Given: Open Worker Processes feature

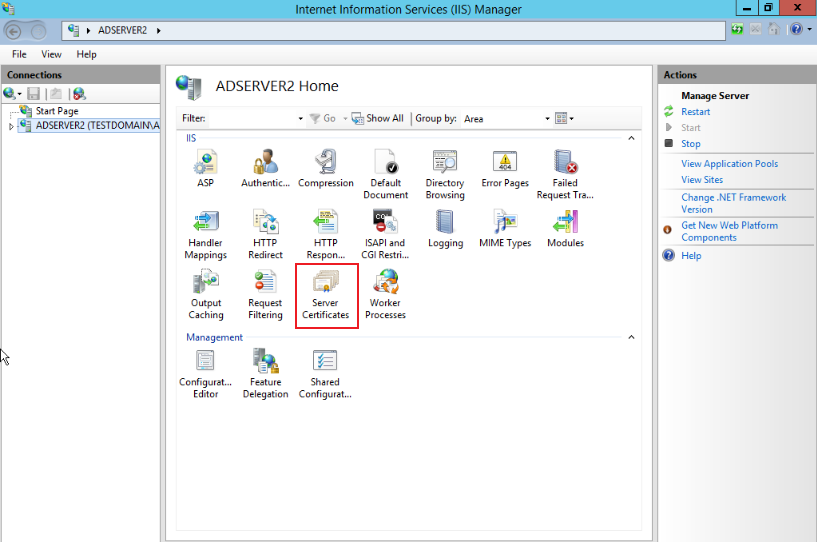Looking at the screenshot, I should (385, 294).
